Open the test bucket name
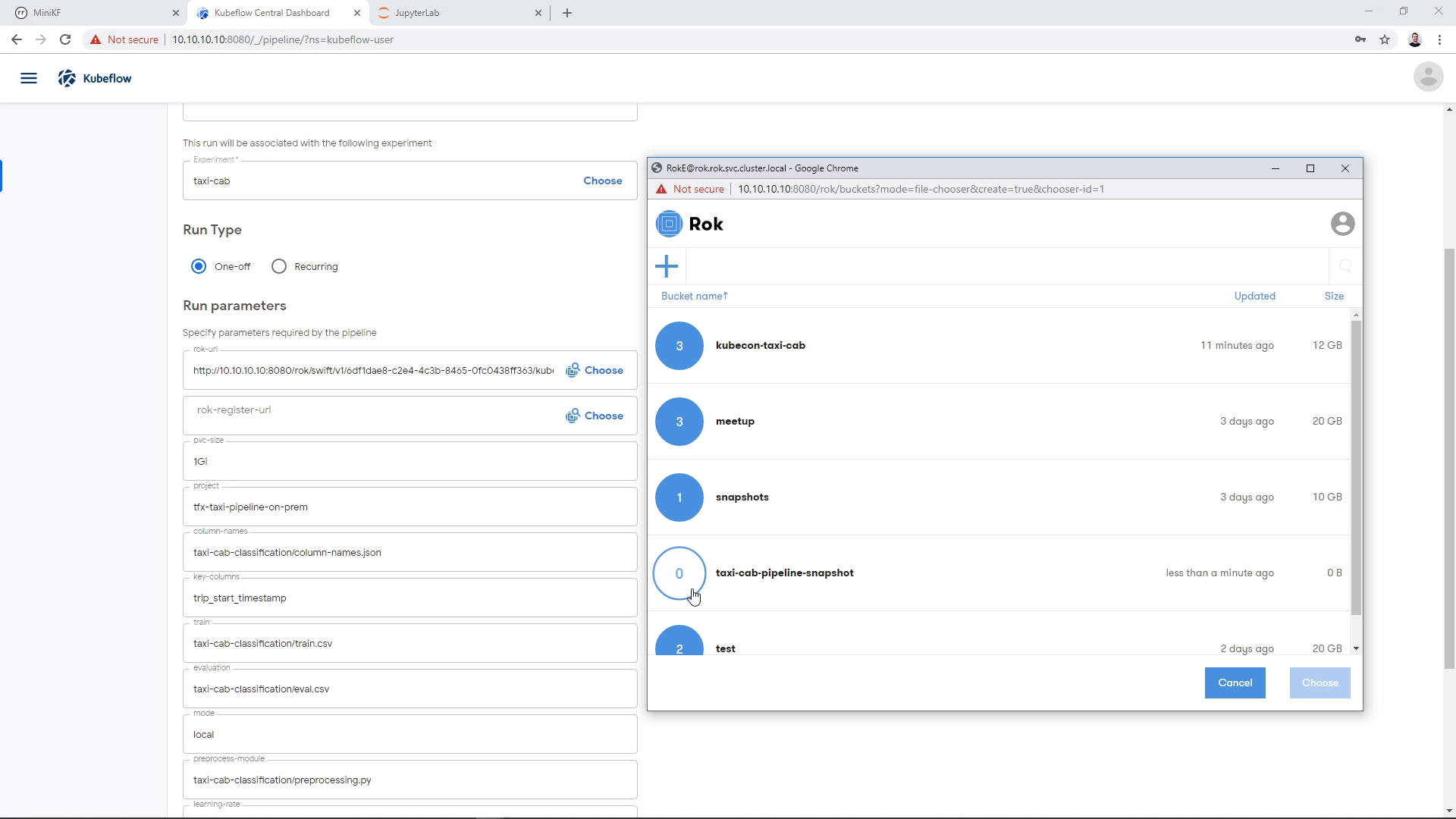1456x819 pixels. (725, 648)
